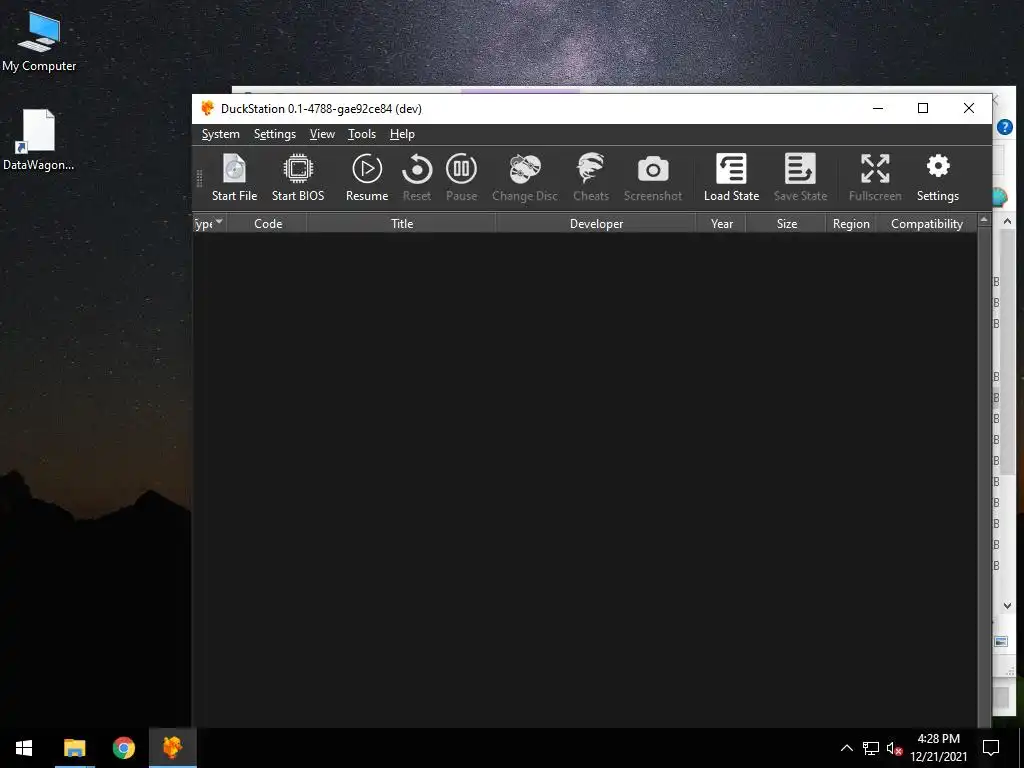
Task: Sort game list by Code column
Action: 268,223
